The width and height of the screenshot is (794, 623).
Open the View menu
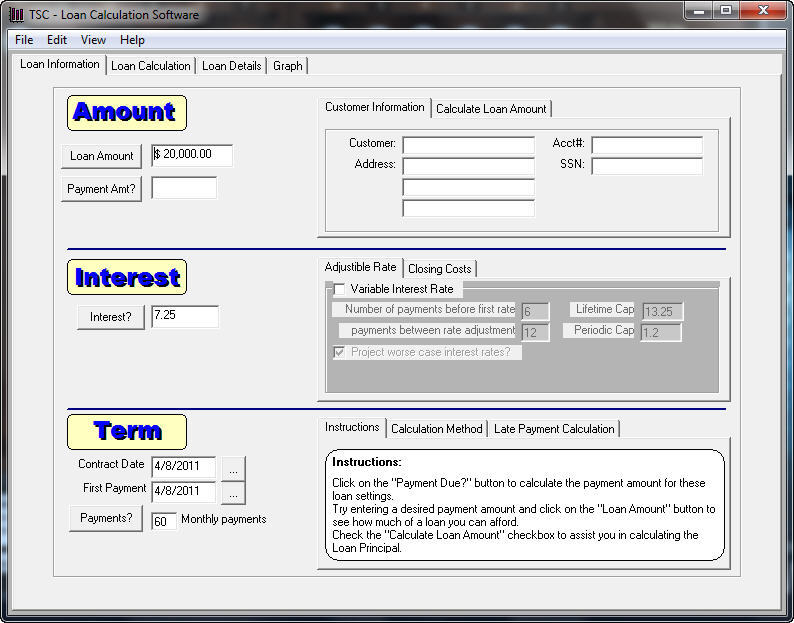93,40
